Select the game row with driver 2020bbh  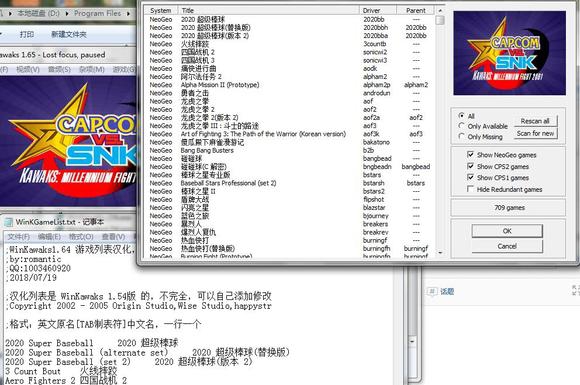[289, 27]
